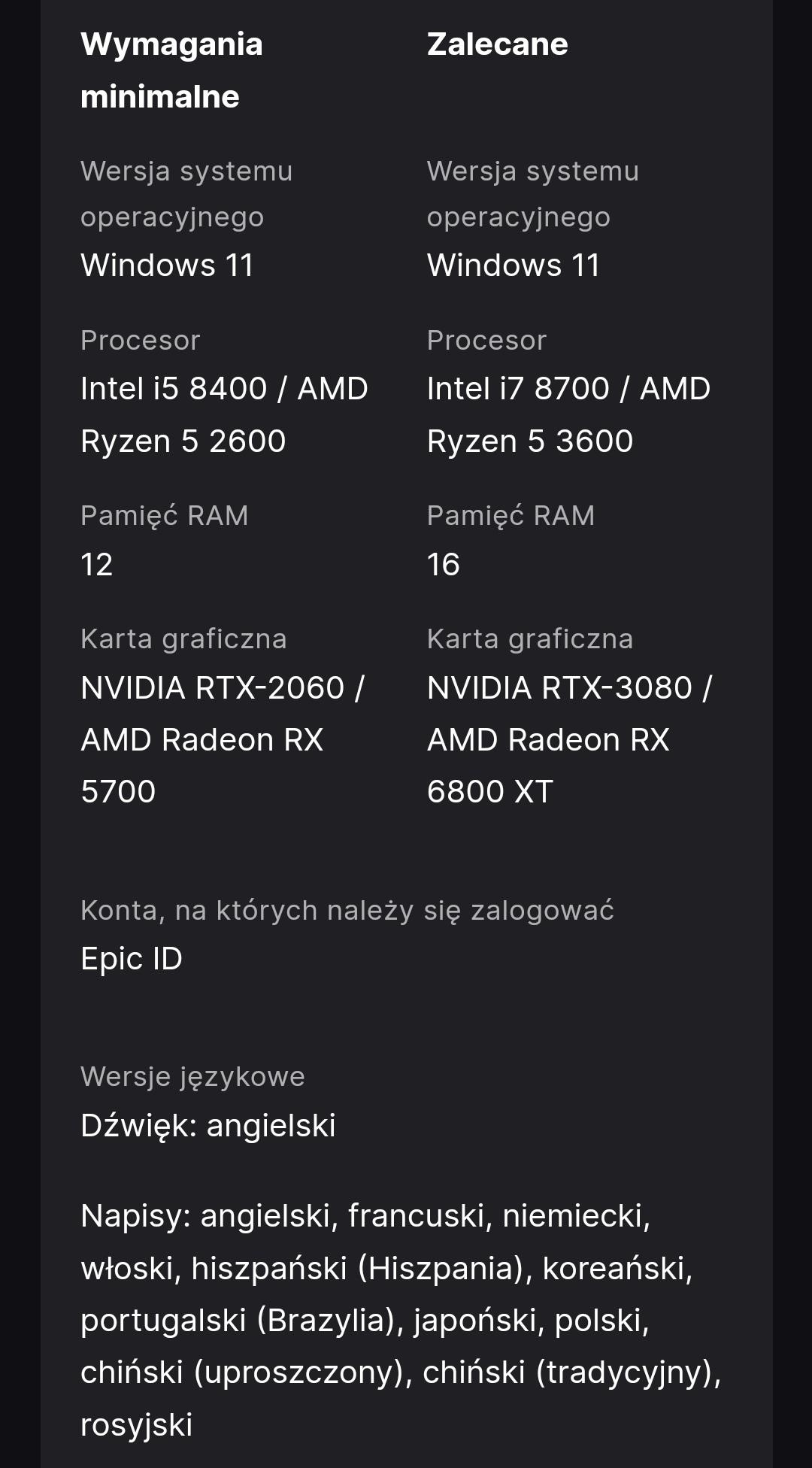
Task: Click the minimum "Procesor" label
Action: 141,341
